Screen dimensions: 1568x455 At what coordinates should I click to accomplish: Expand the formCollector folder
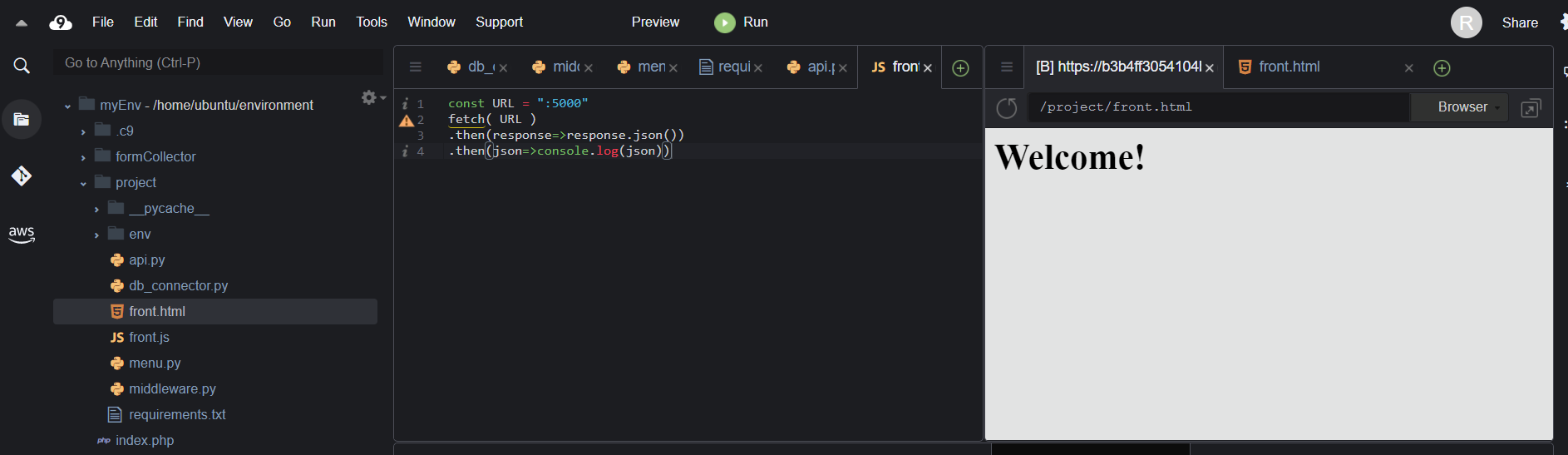coord(83,158)
